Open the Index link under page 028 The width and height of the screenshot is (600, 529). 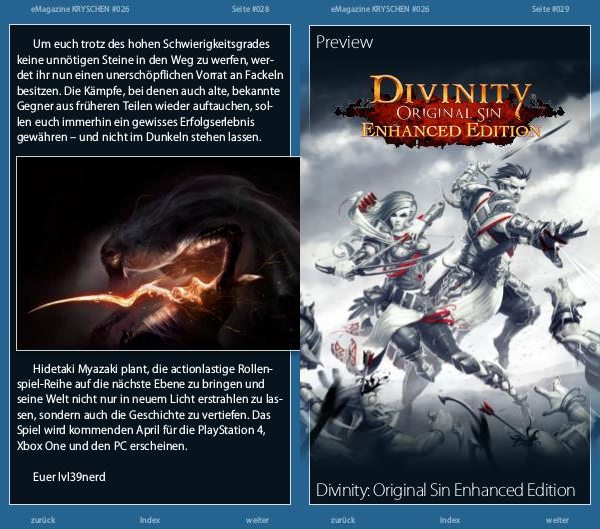[150, 520]
